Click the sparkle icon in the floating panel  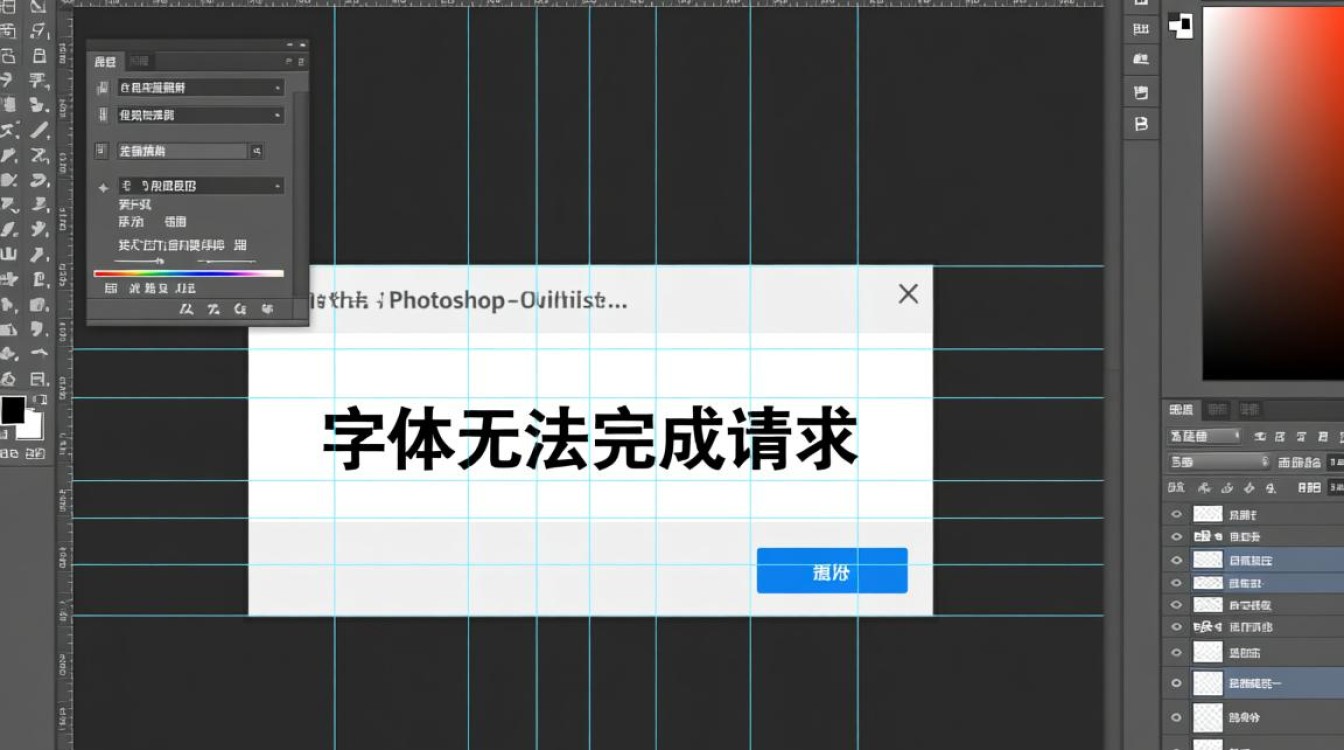(102, 187)
